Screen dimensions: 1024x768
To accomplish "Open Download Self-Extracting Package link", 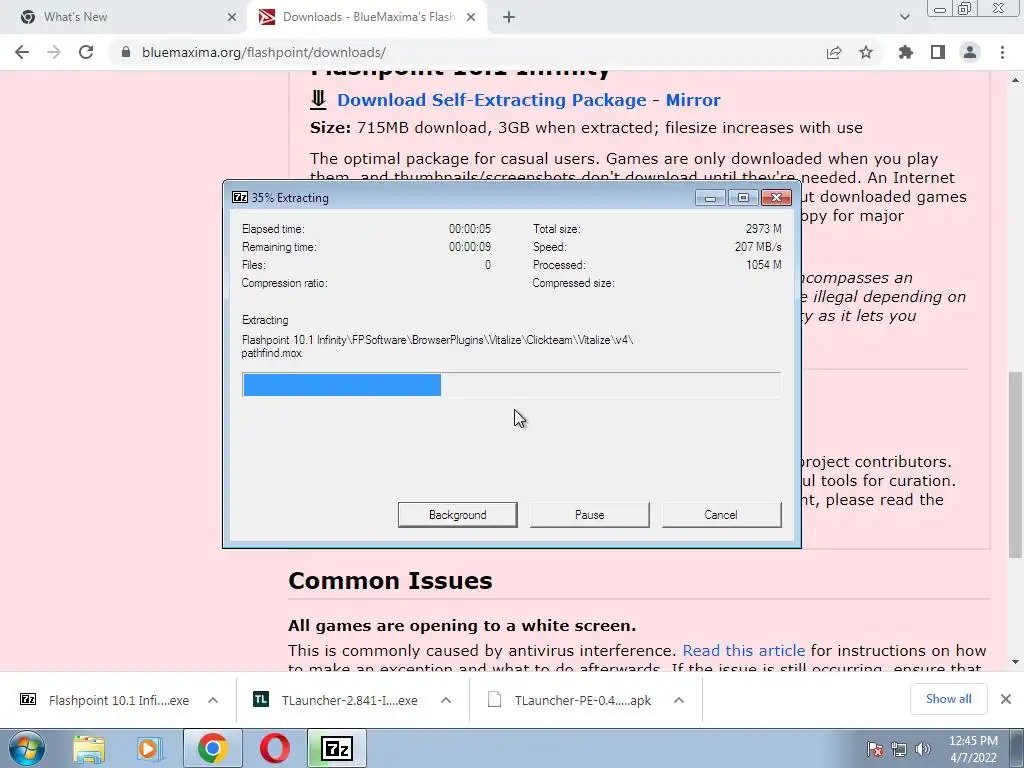I will 492,100.
